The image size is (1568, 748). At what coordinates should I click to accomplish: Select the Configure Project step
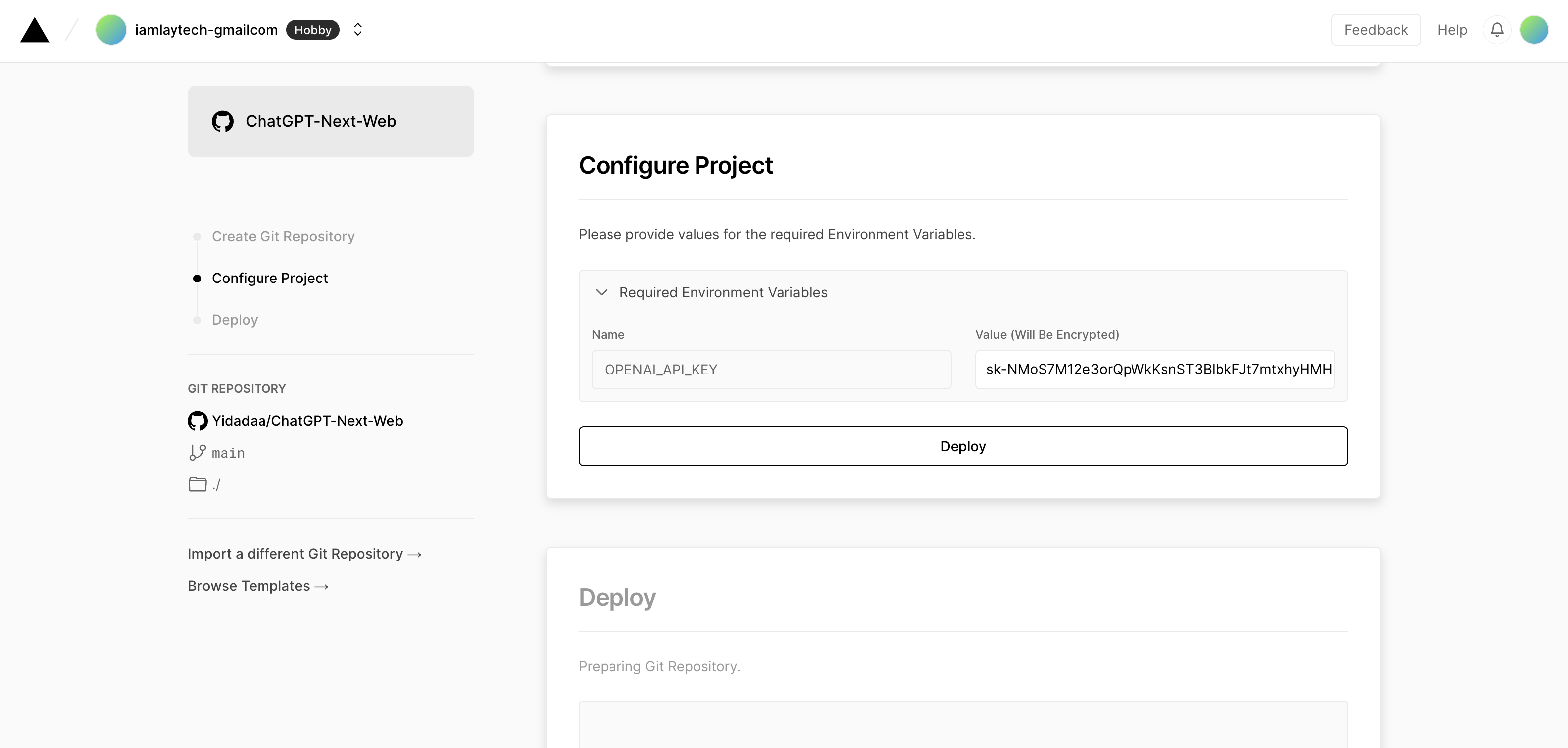269,279
